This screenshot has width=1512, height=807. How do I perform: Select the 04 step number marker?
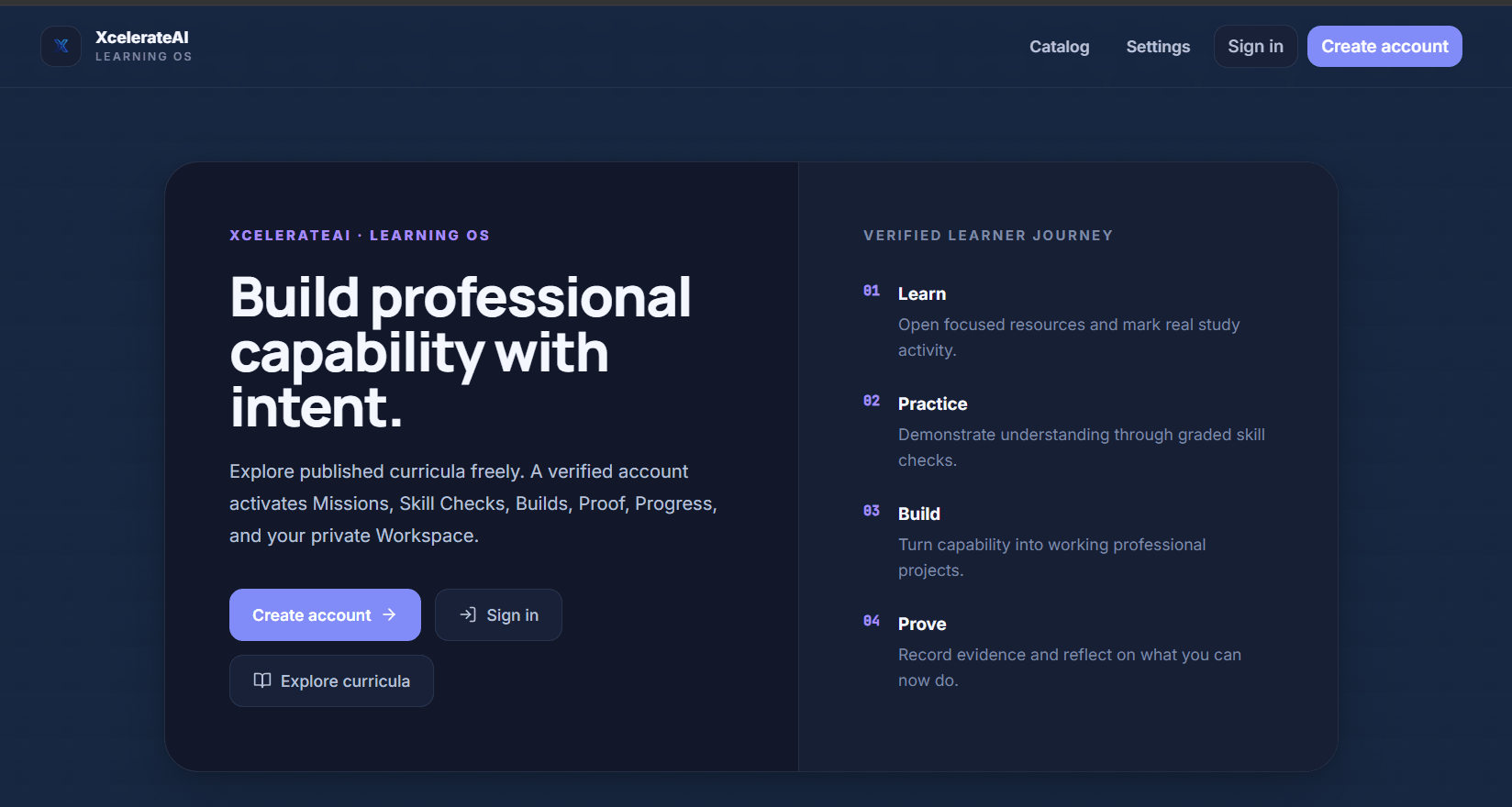872,621
